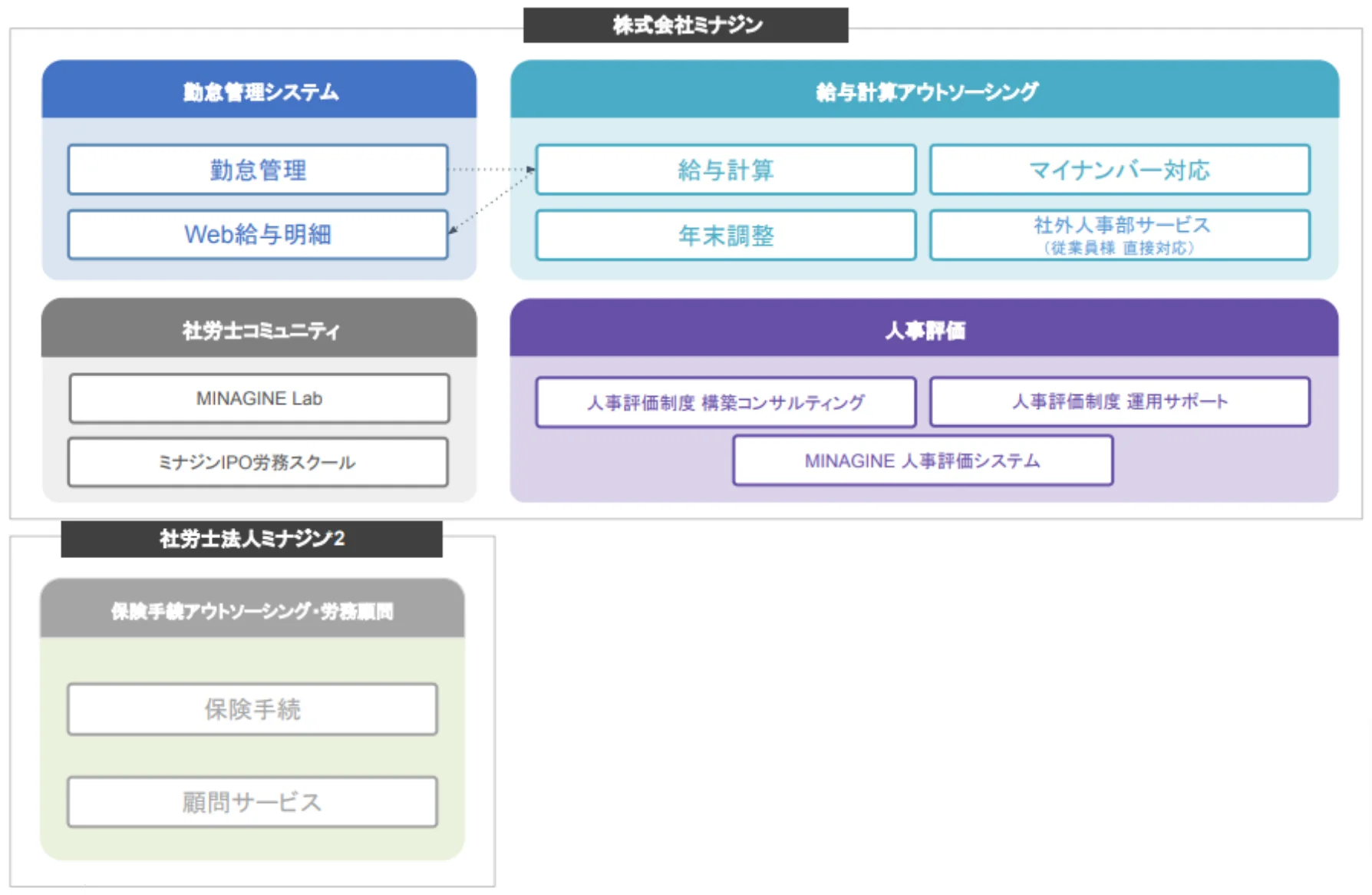
Task: Select the 保険手続アウトソーシング・労務顧問 header
Action: point(252,609)
